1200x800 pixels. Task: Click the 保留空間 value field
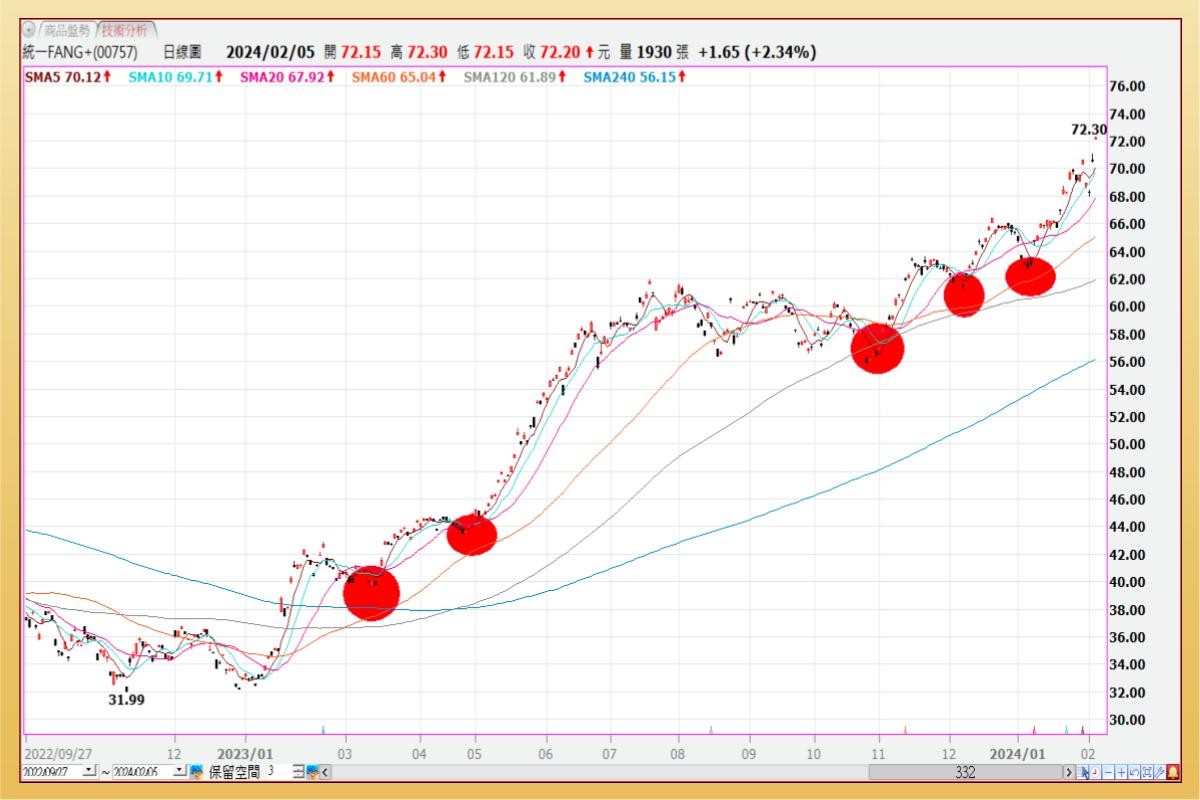[x=278, y=772]
